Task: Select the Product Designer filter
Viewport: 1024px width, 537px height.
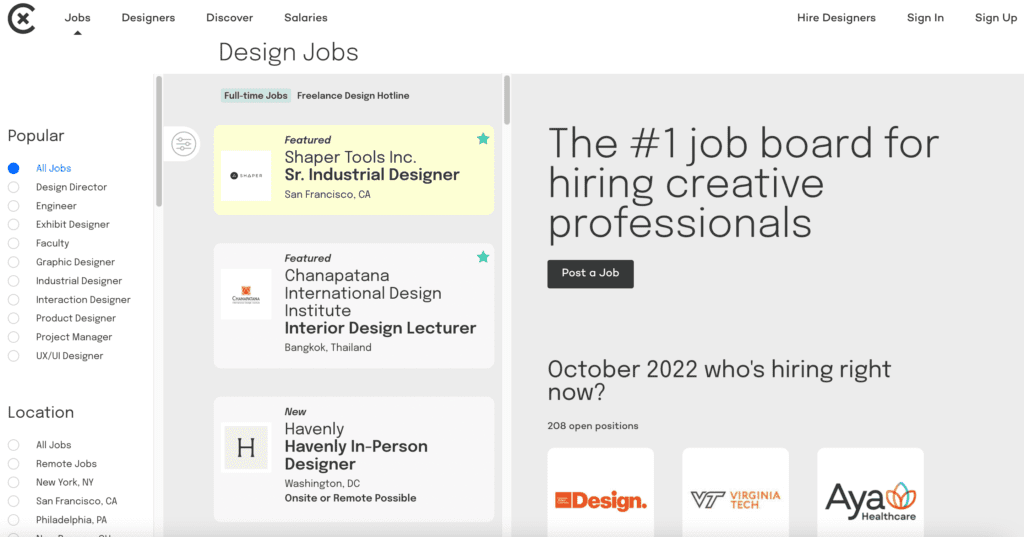Action: [x=14, y=318]
